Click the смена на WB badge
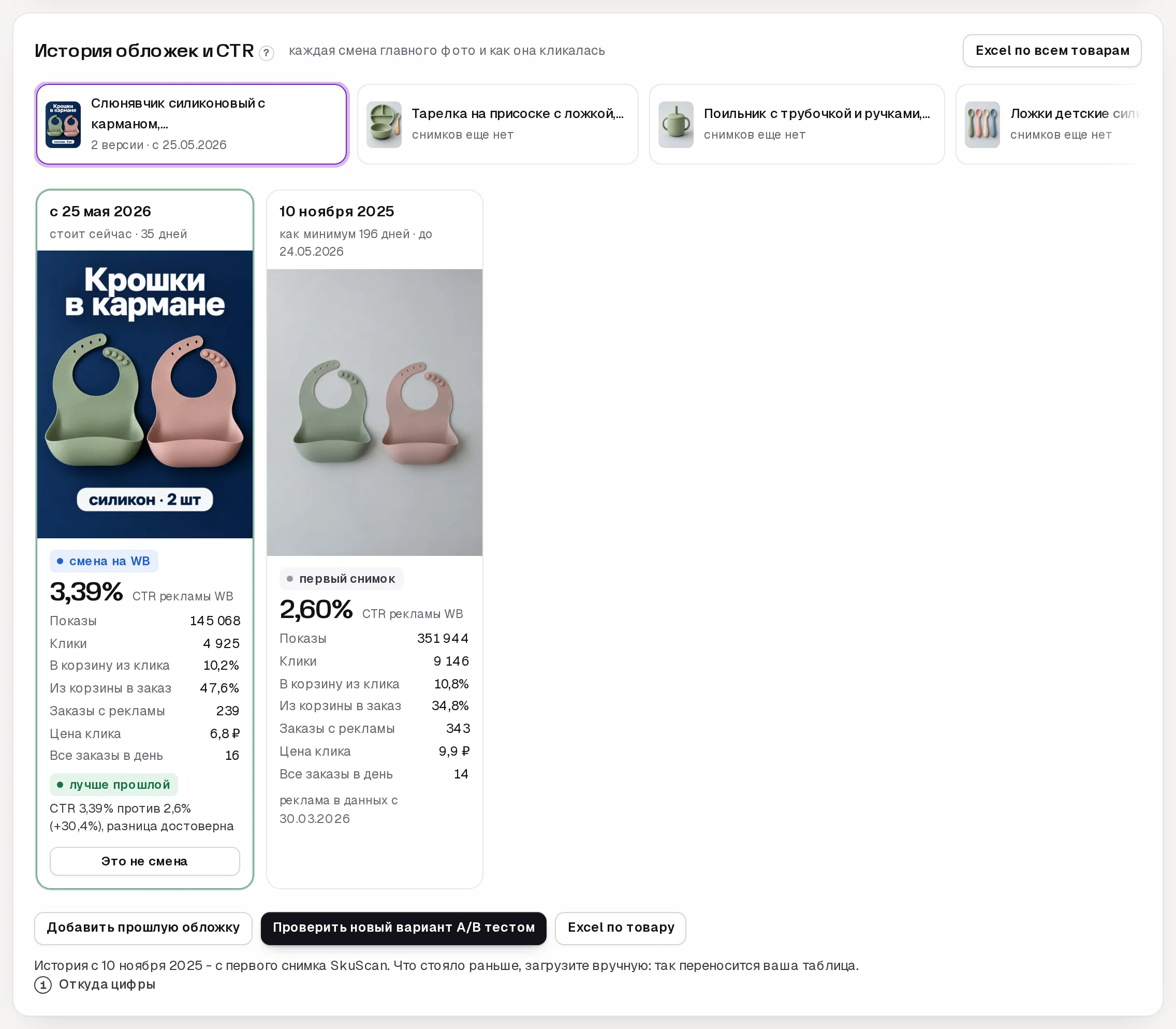The height and width of the screenshot is (1029, 1176). pyautogui.click(x=104, y=561)
